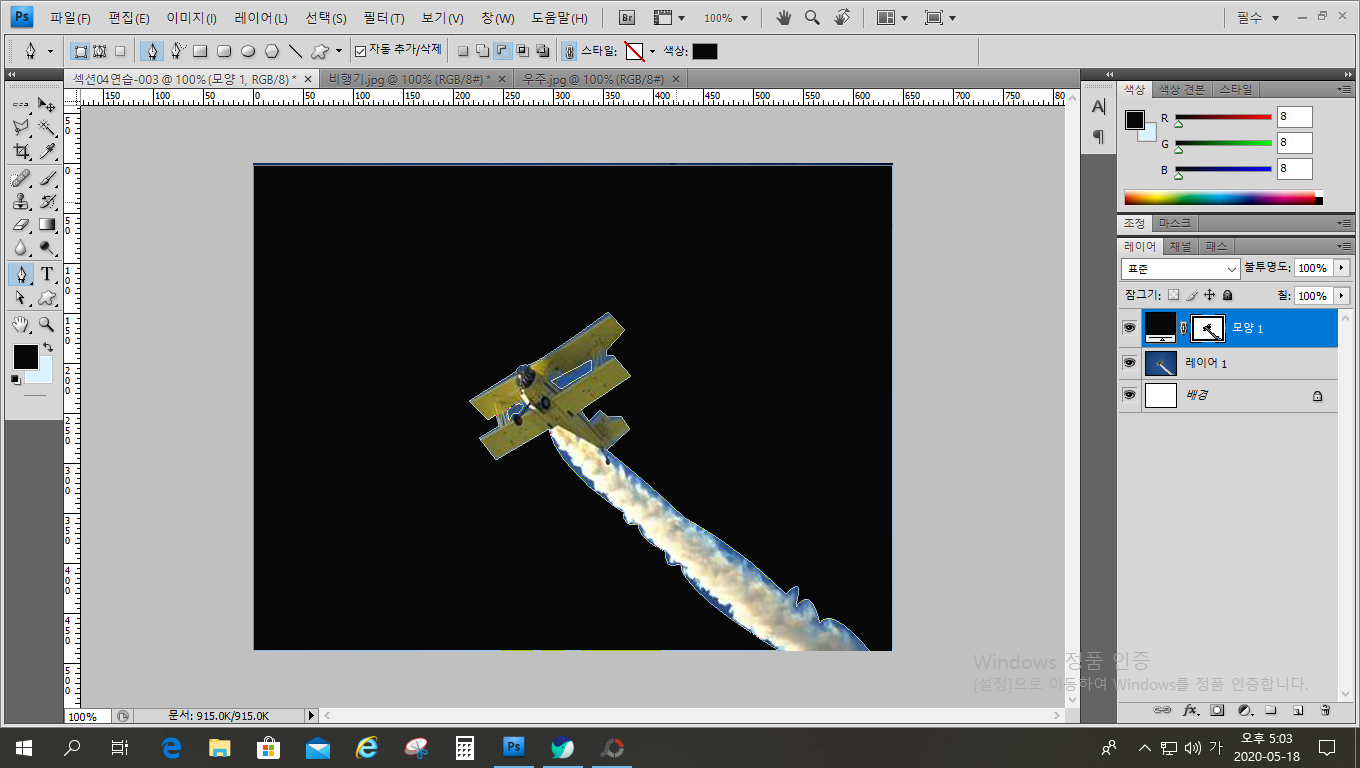Open blend mode dropdown 표준
The height and width of the screenshot is (768, 1360).
click(x=1181, y=269)
